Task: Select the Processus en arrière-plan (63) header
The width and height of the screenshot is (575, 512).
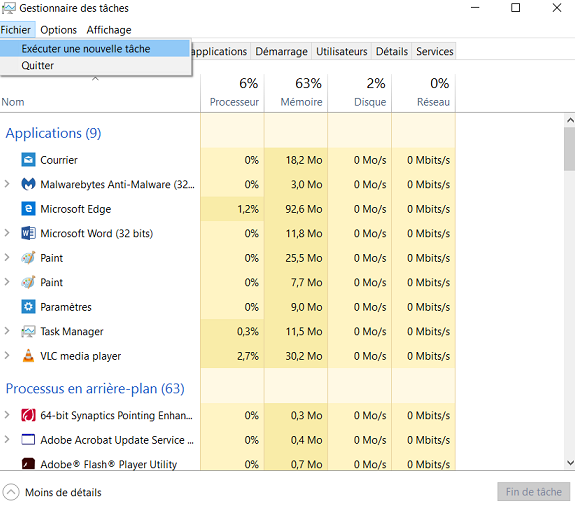Action: [95, 388]
